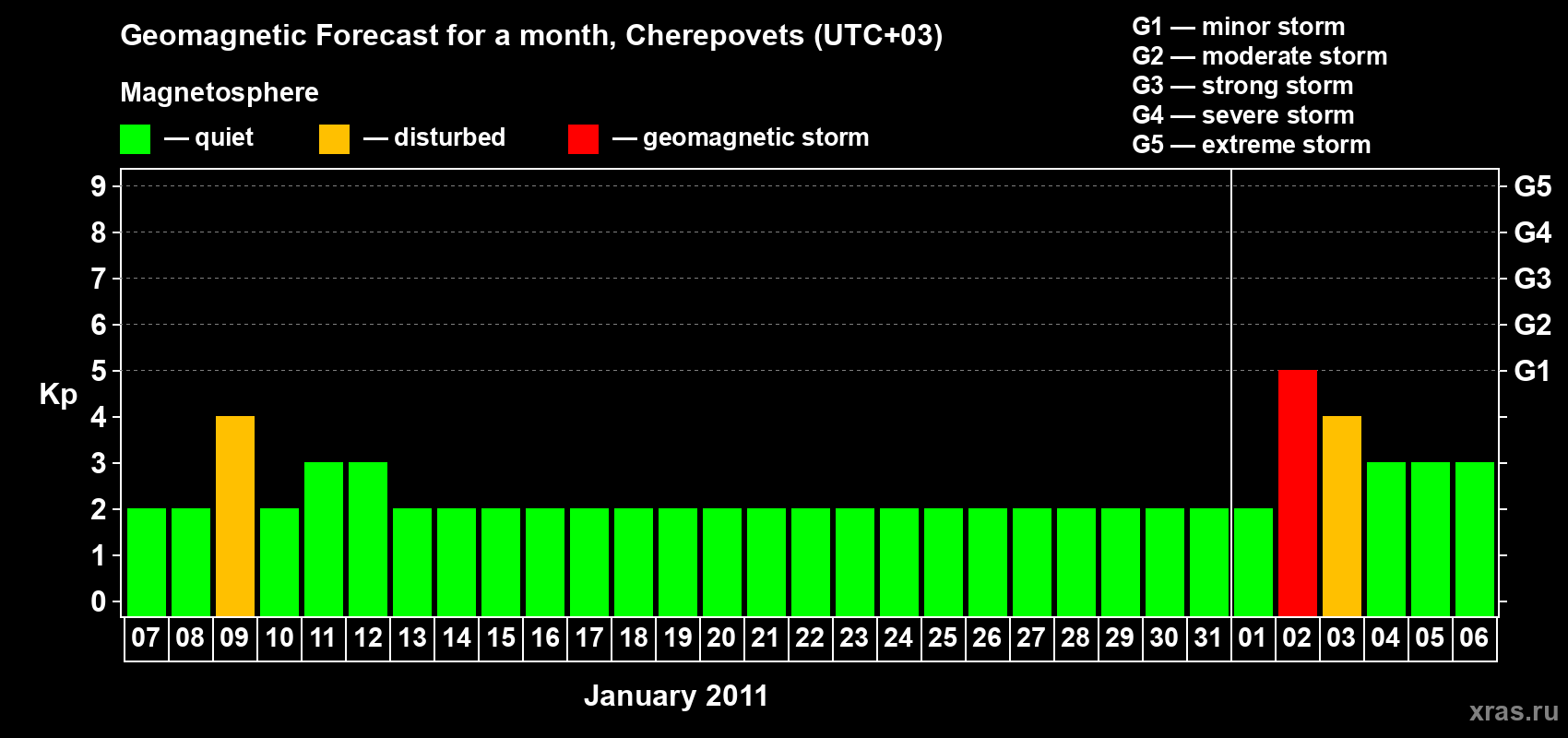This screenshot has height=738, width=1568.
Task: Click the G2 label on right axis
Action: [1532, 325]
